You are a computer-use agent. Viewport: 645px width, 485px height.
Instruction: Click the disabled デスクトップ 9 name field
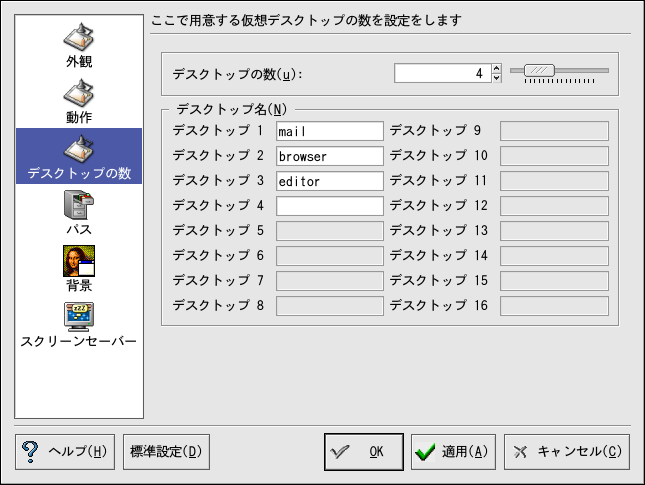tap(554, 131)
